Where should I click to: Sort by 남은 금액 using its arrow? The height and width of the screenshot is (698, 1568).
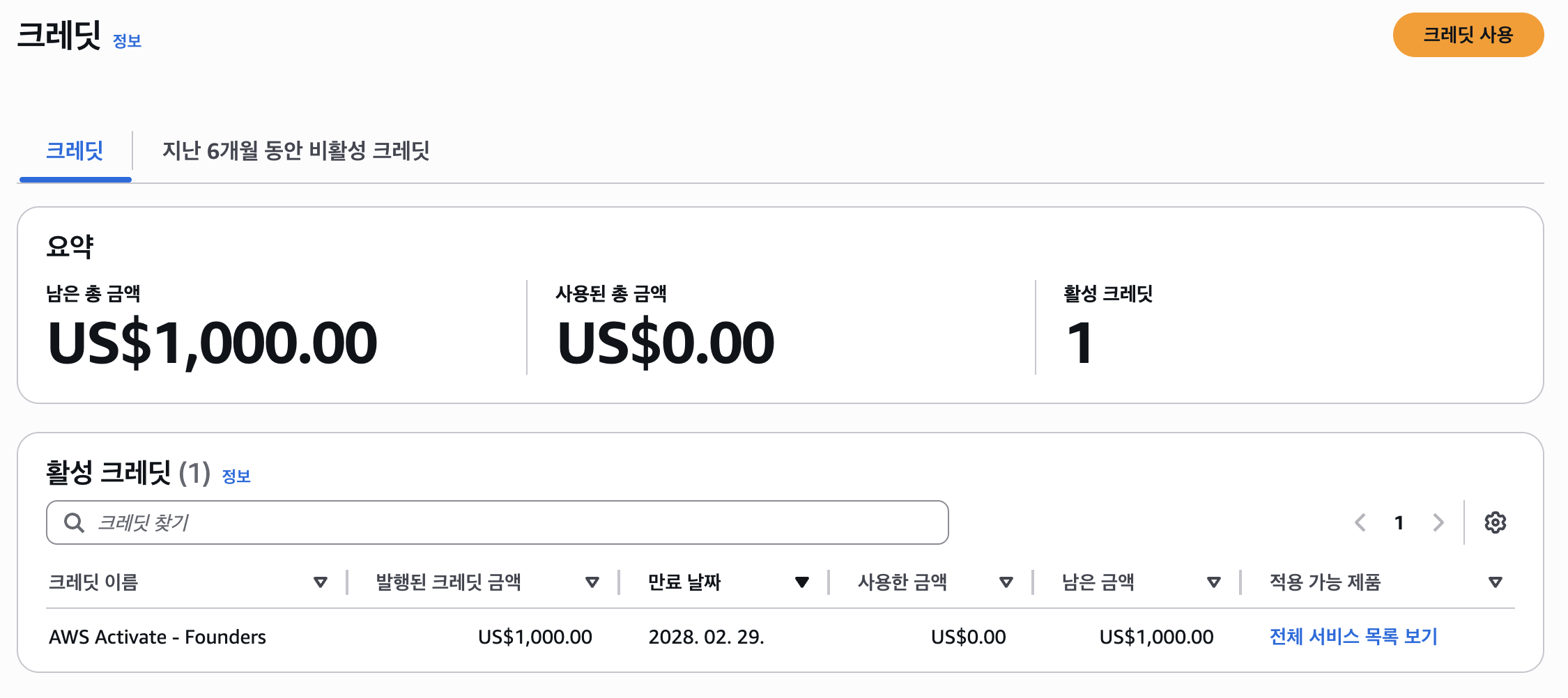tap(1213, 582)
